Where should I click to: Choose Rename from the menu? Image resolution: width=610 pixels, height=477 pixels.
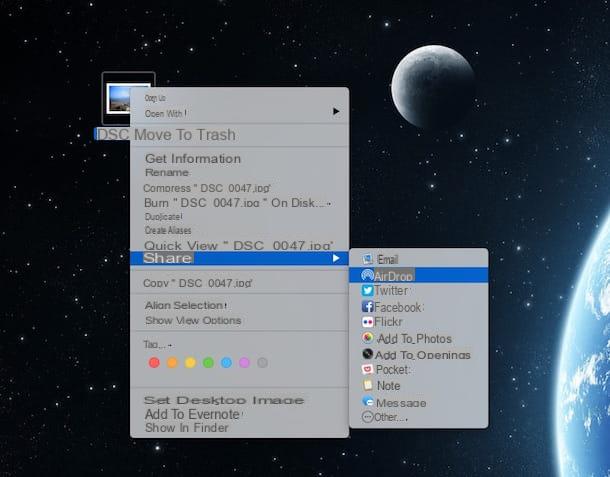(167, 172)
